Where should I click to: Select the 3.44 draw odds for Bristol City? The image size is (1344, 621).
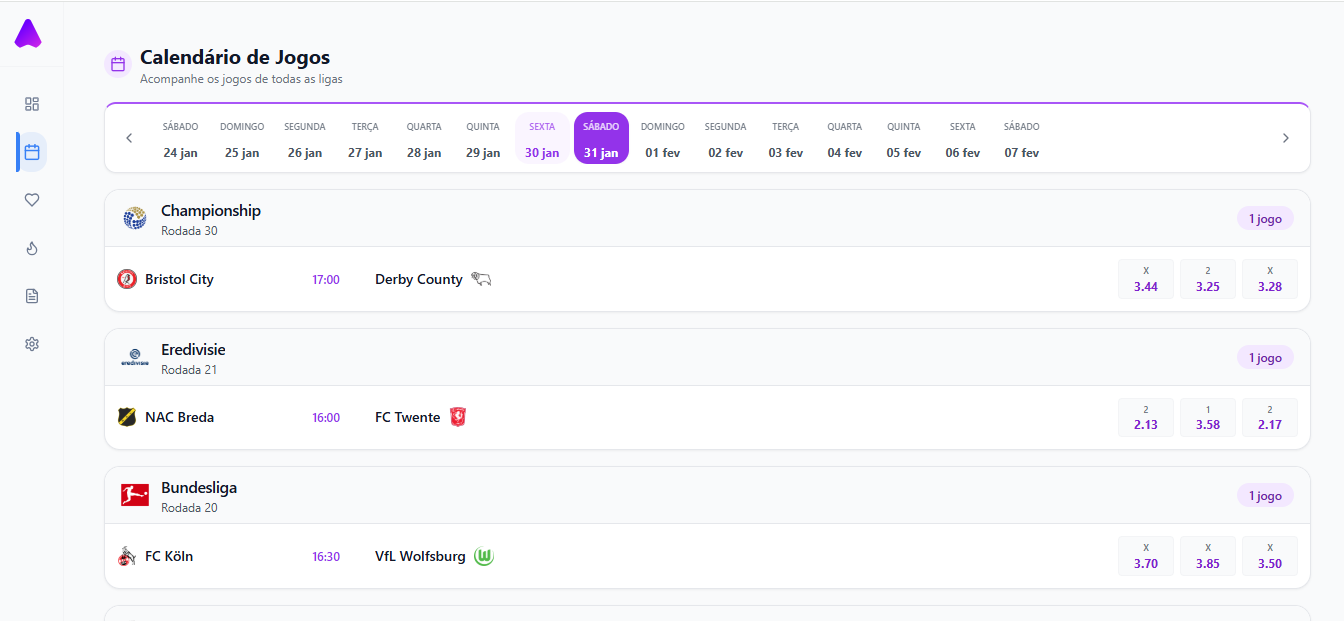coord(1146,279)
